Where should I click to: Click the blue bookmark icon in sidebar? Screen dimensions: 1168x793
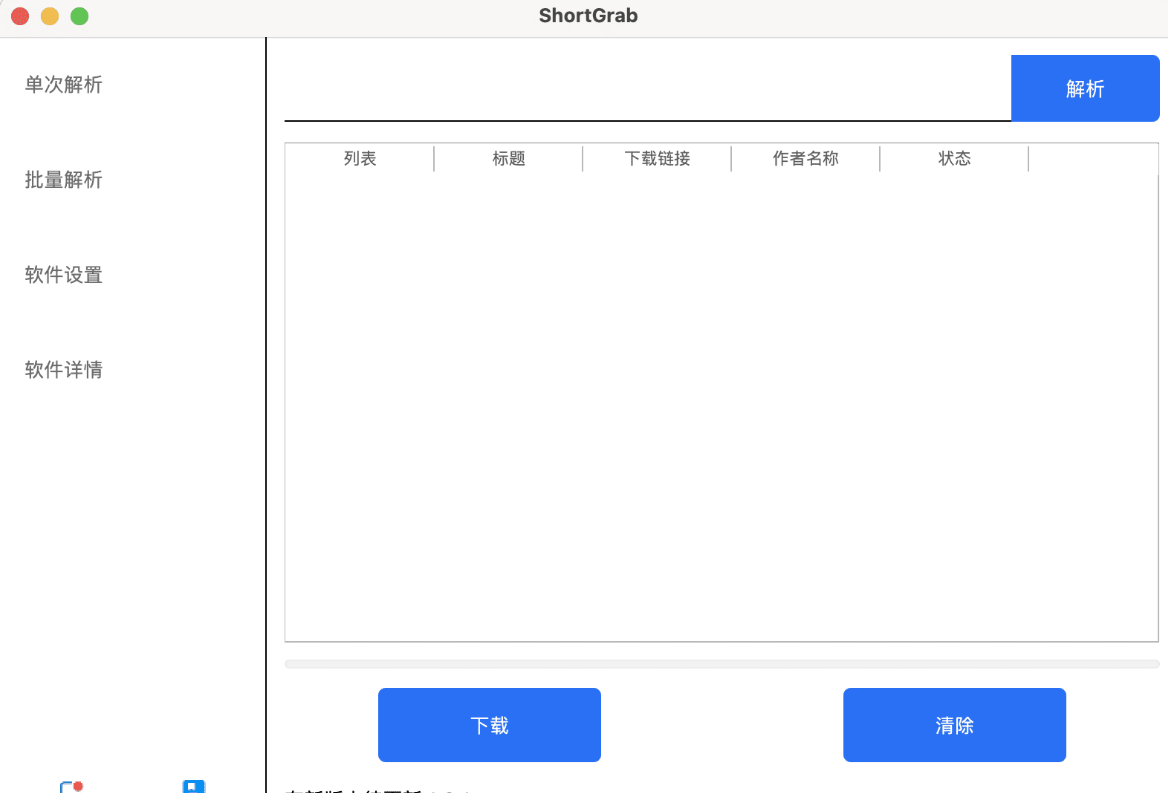click(x=193, y=787)
